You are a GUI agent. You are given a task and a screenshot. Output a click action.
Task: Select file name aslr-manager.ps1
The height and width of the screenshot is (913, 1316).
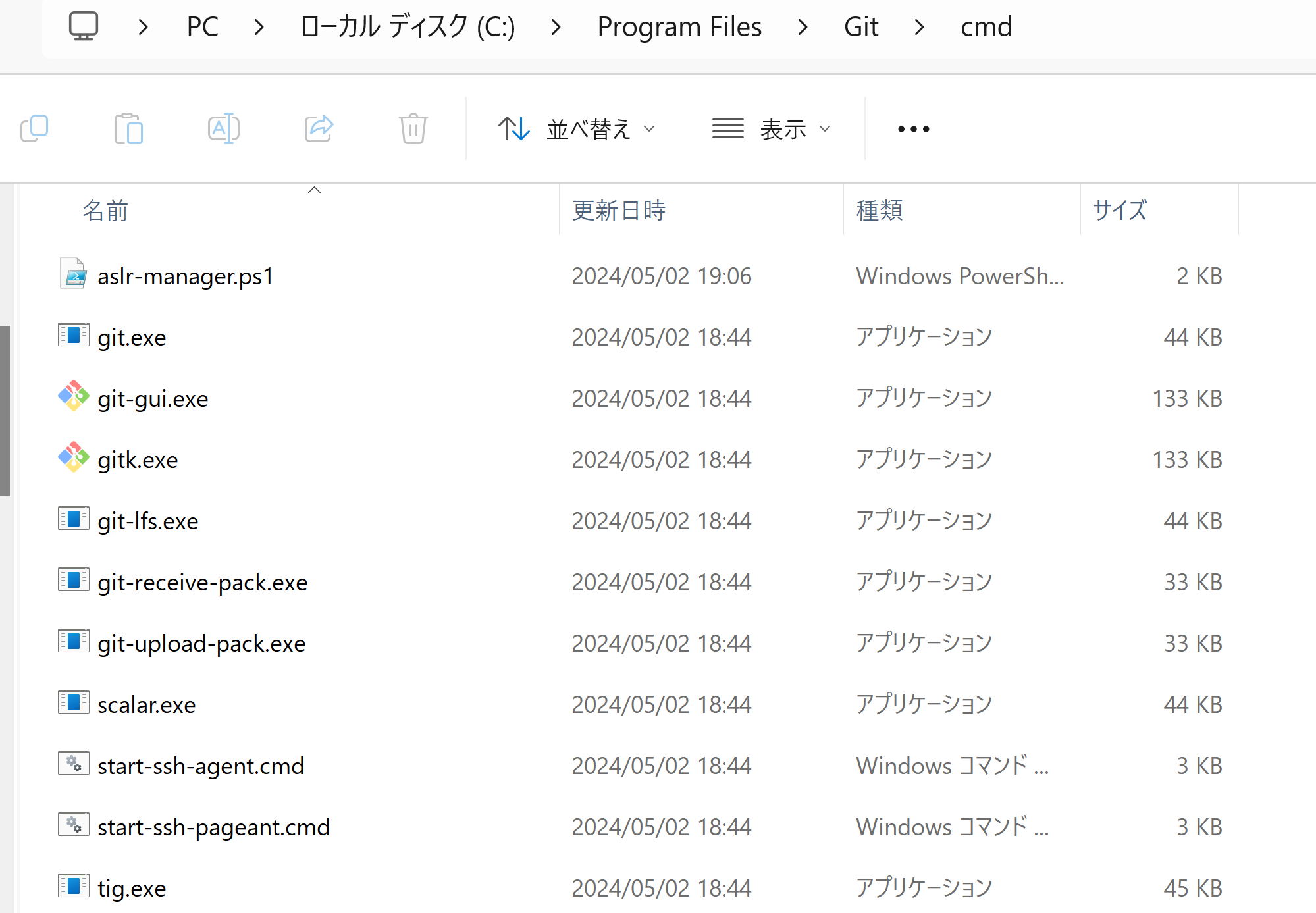click(186, 276)
